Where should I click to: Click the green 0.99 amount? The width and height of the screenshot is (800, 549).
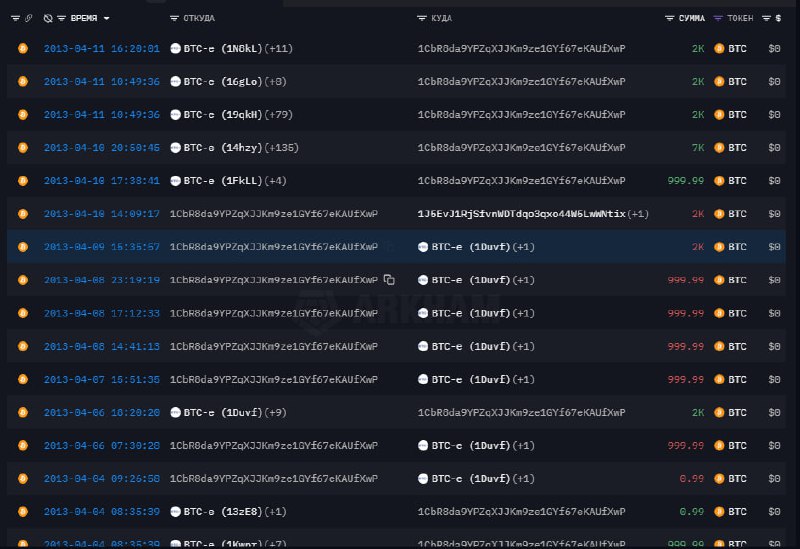(691, 511)
